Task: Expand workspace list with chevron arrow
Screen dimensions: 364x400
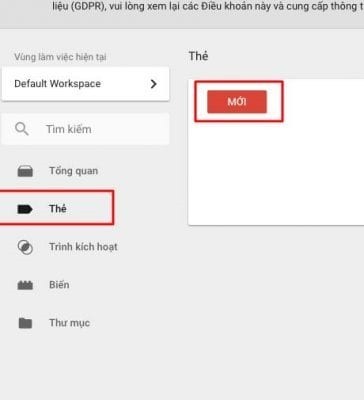Action: pyautogui.click(x=153, y=84)
